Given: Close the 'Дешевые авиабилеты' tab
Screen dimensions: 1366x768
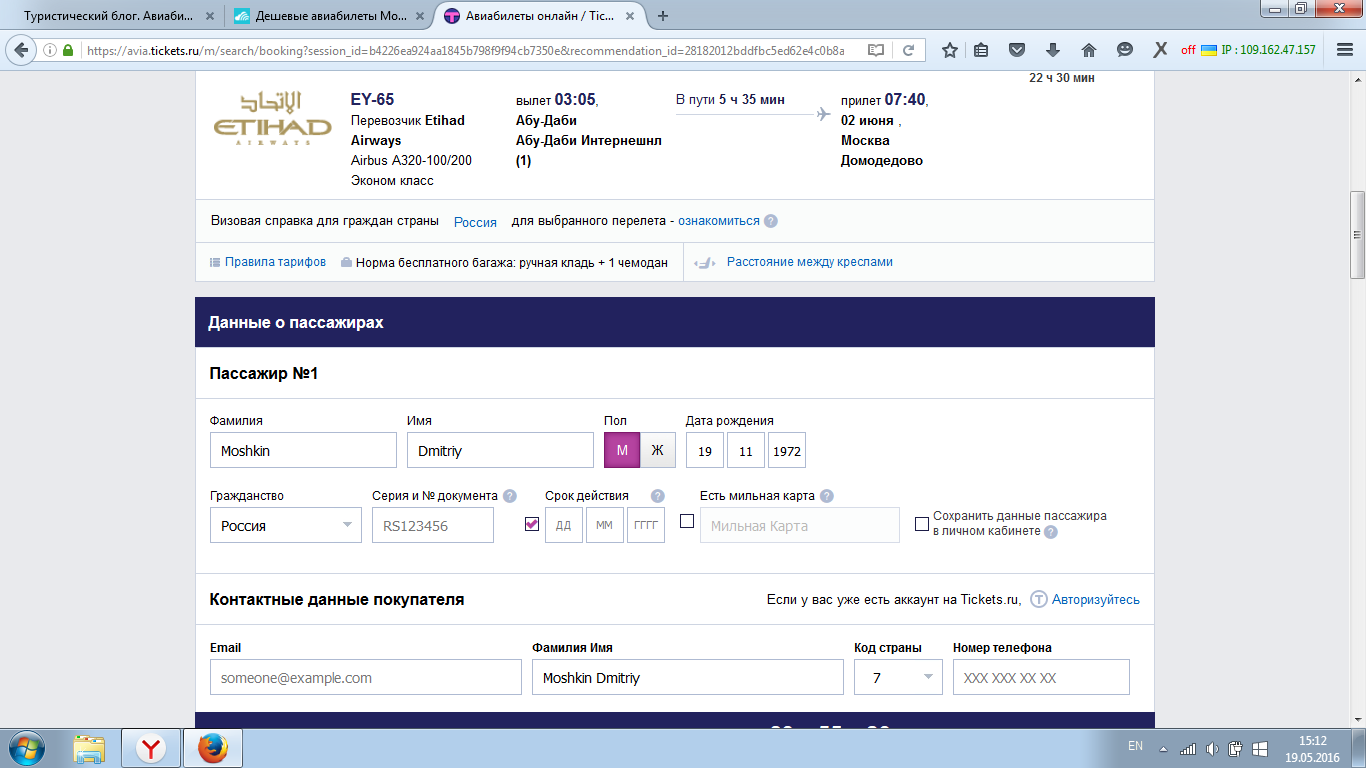Looking at the screenshot, I should 421,16.
